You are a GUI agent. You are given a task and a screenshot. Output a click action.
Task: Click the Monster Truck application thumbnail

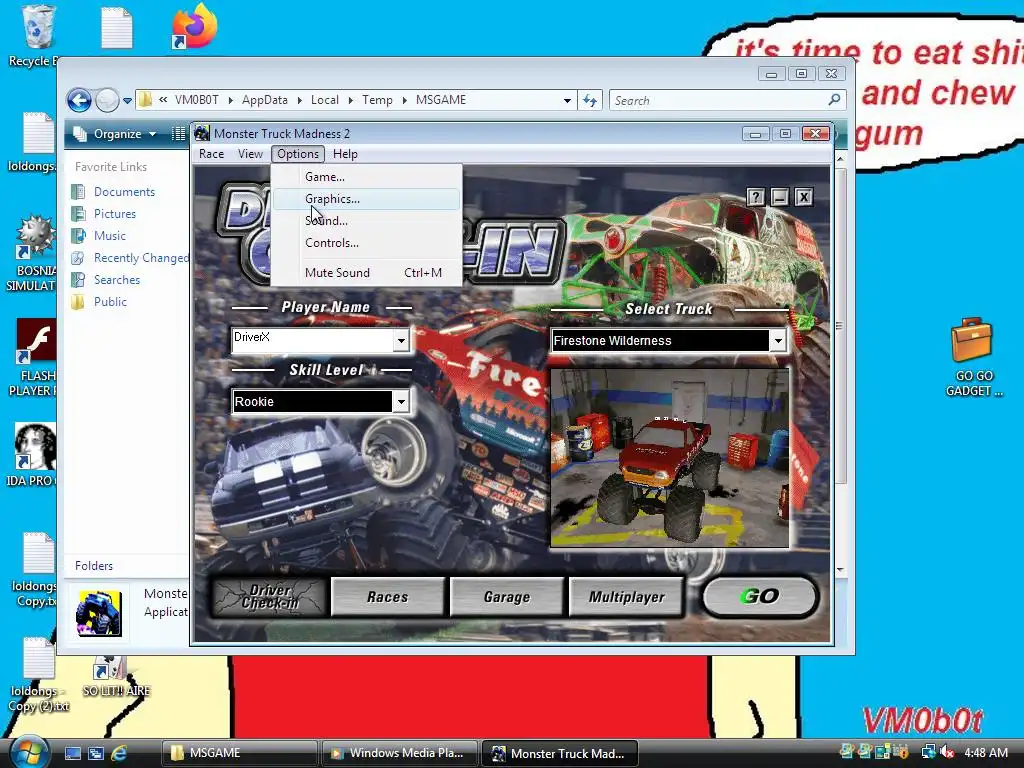99,613
